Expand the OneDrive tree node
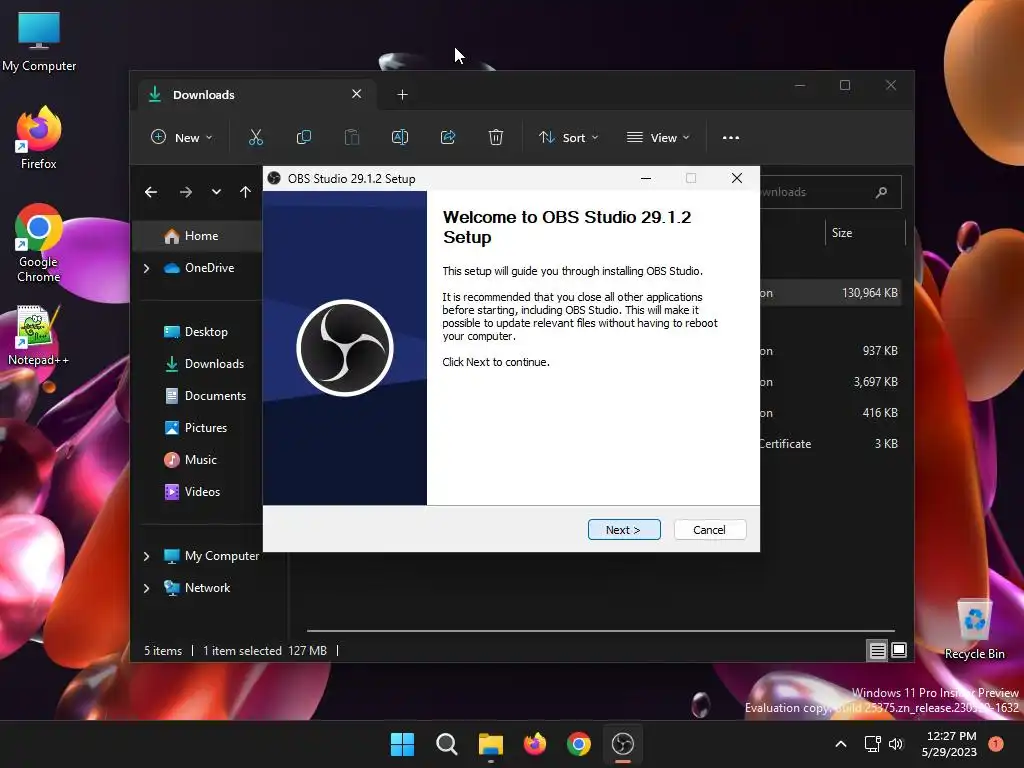 pos(146,268)
